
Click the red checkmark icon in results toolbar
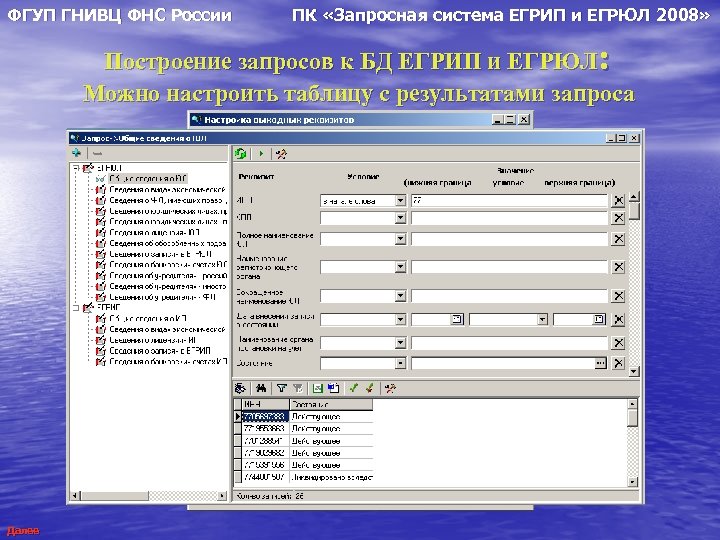click(x=370, y=388)
